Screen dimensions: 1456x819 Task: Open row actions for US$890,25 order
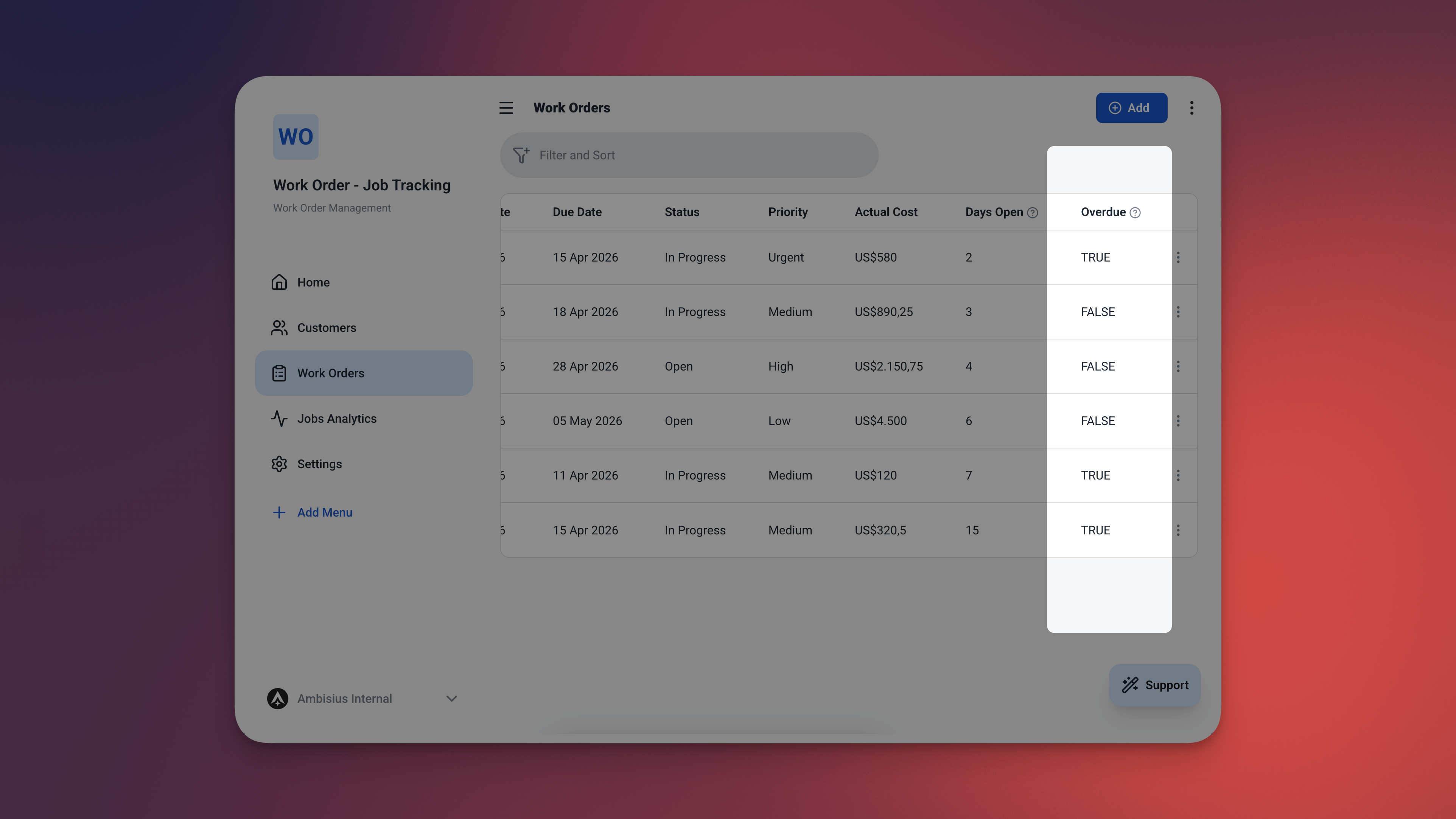(x=1178, y=312)
